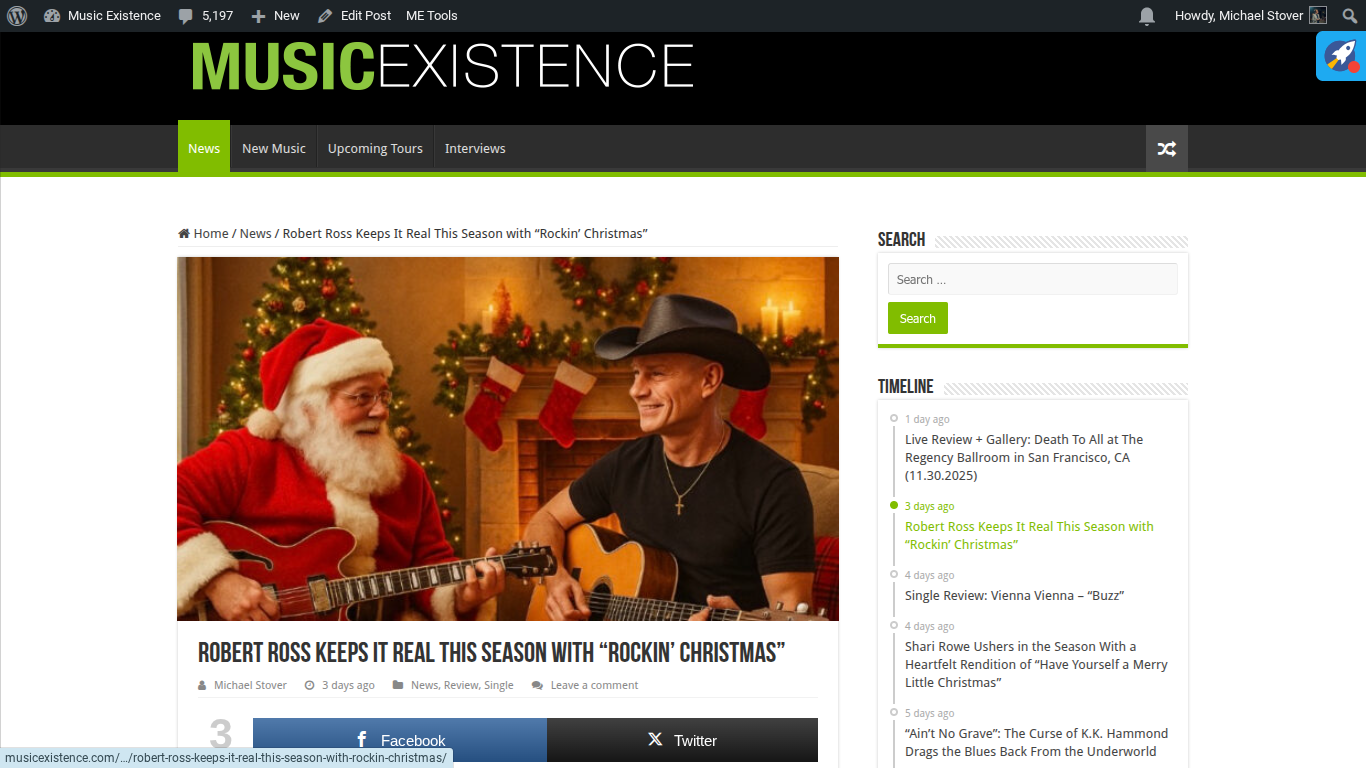Go to the Interviews nav item
This screenshot has width=1366, height=768.
click(475, 149)
